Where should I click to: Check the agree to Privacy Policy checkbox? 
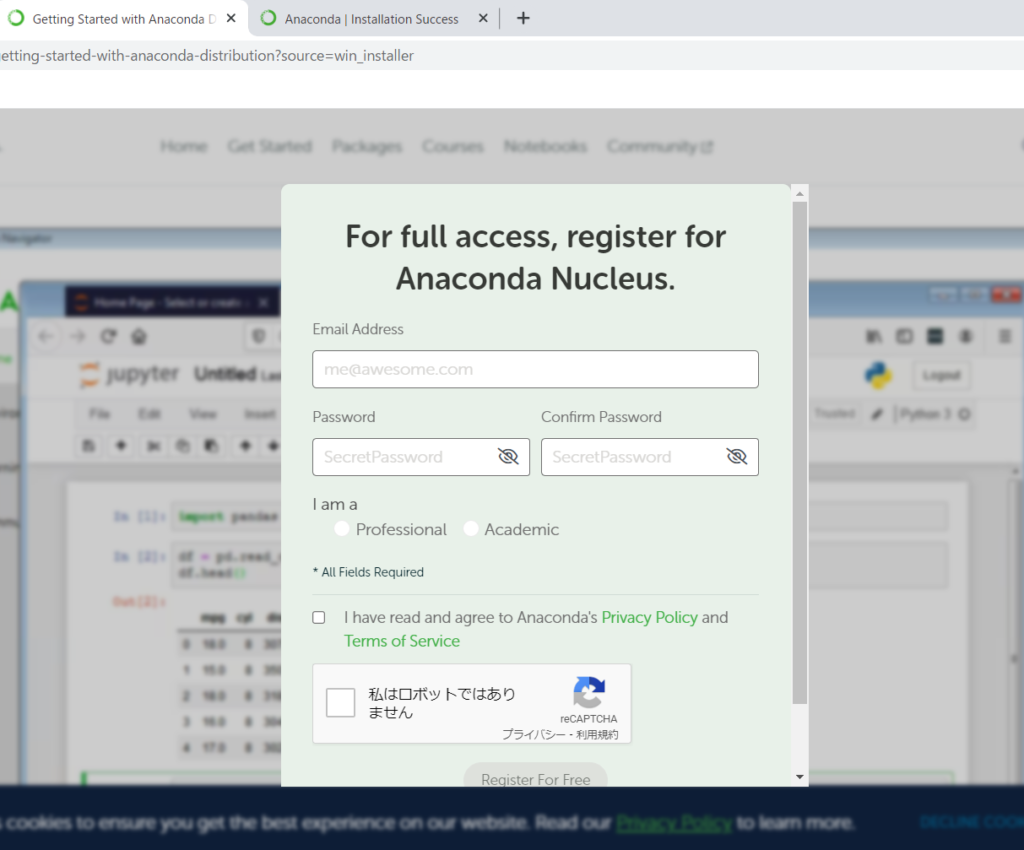pos(319,618)
